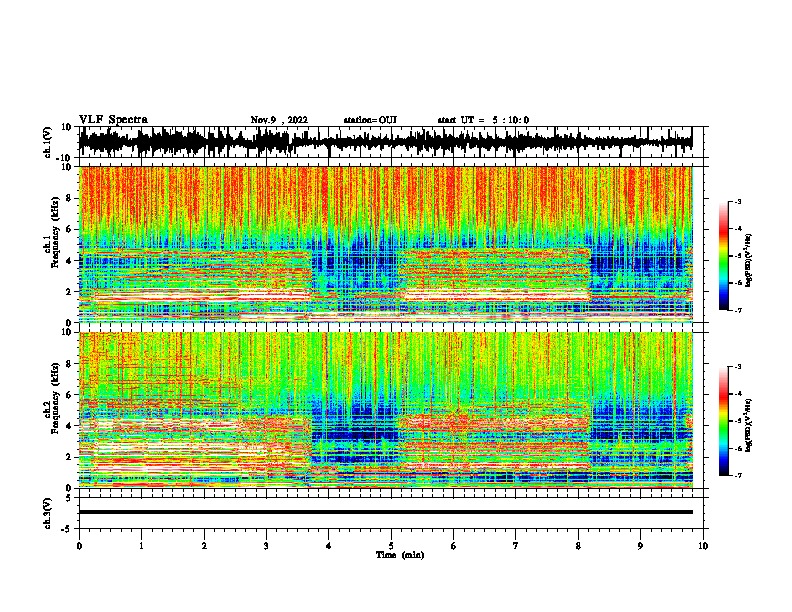Click the ch.2 'Frequency (kHz)' axis label
Screen dimensions: 792x612
pyautogui.click(x=55, y=398)
